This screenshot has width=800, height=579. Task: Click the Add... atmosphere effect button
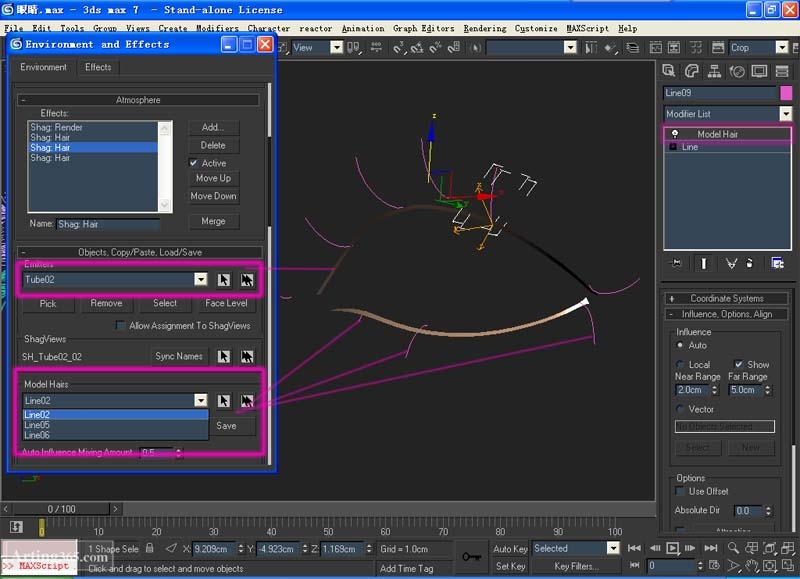coord(213,127)
